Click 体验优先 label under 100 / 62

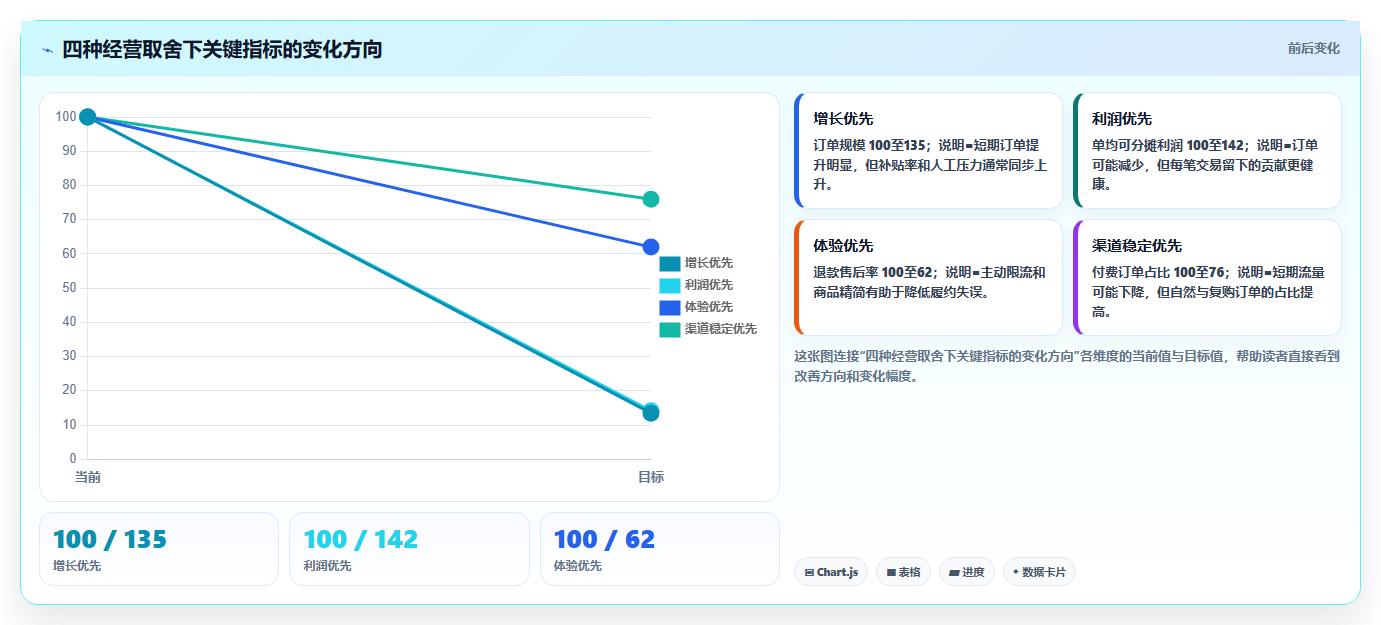click(578, 566)
